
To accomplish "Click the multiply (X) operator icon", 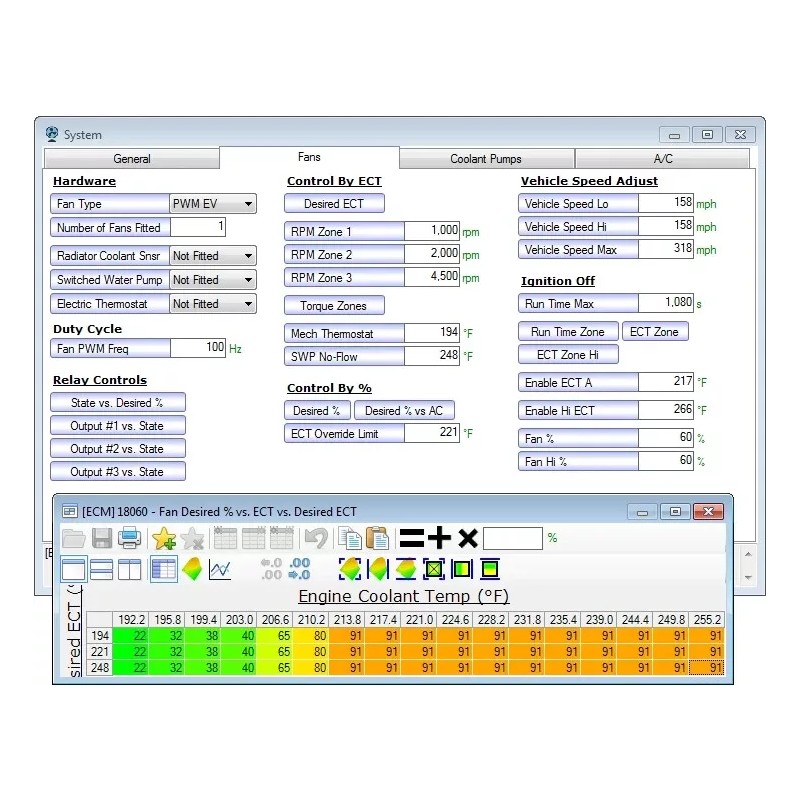I will tap(467, 538).
